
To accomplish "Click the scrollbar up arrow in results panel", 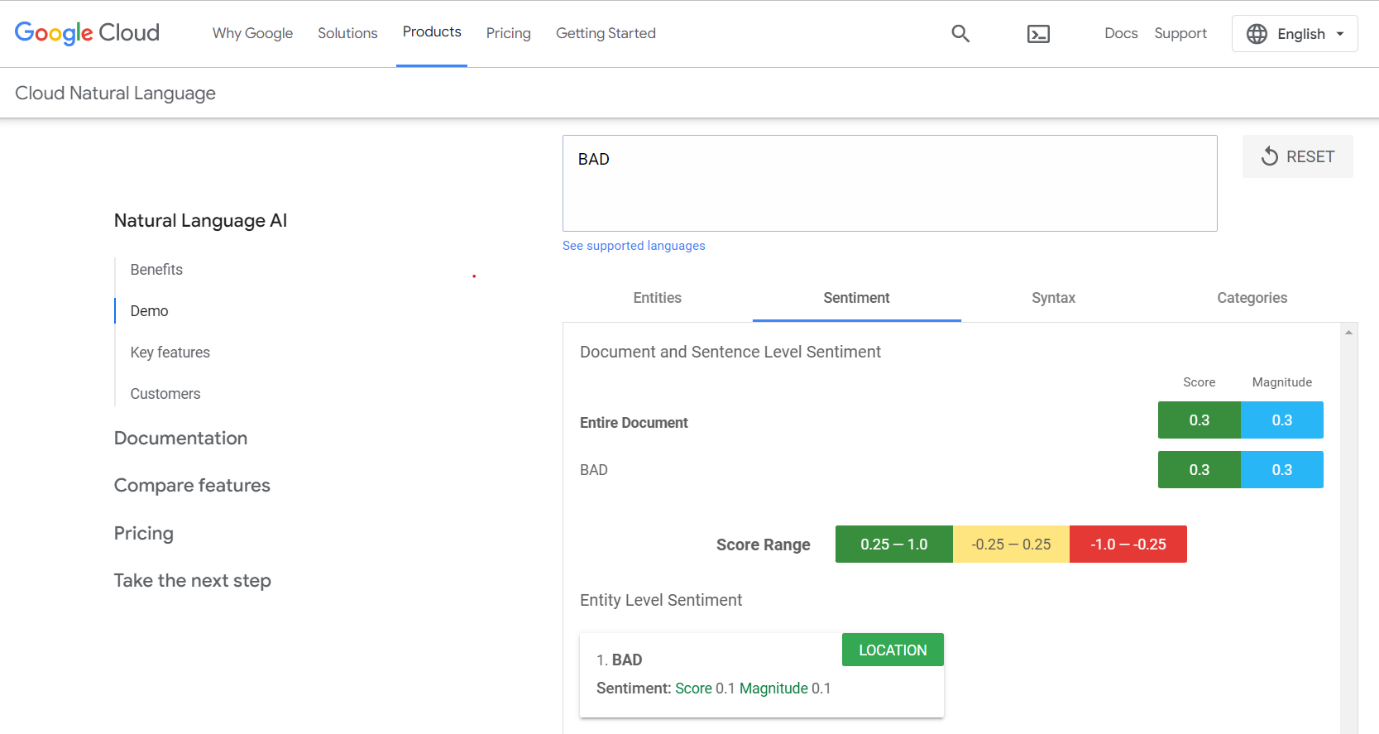I will click(x=1349, y=333).
